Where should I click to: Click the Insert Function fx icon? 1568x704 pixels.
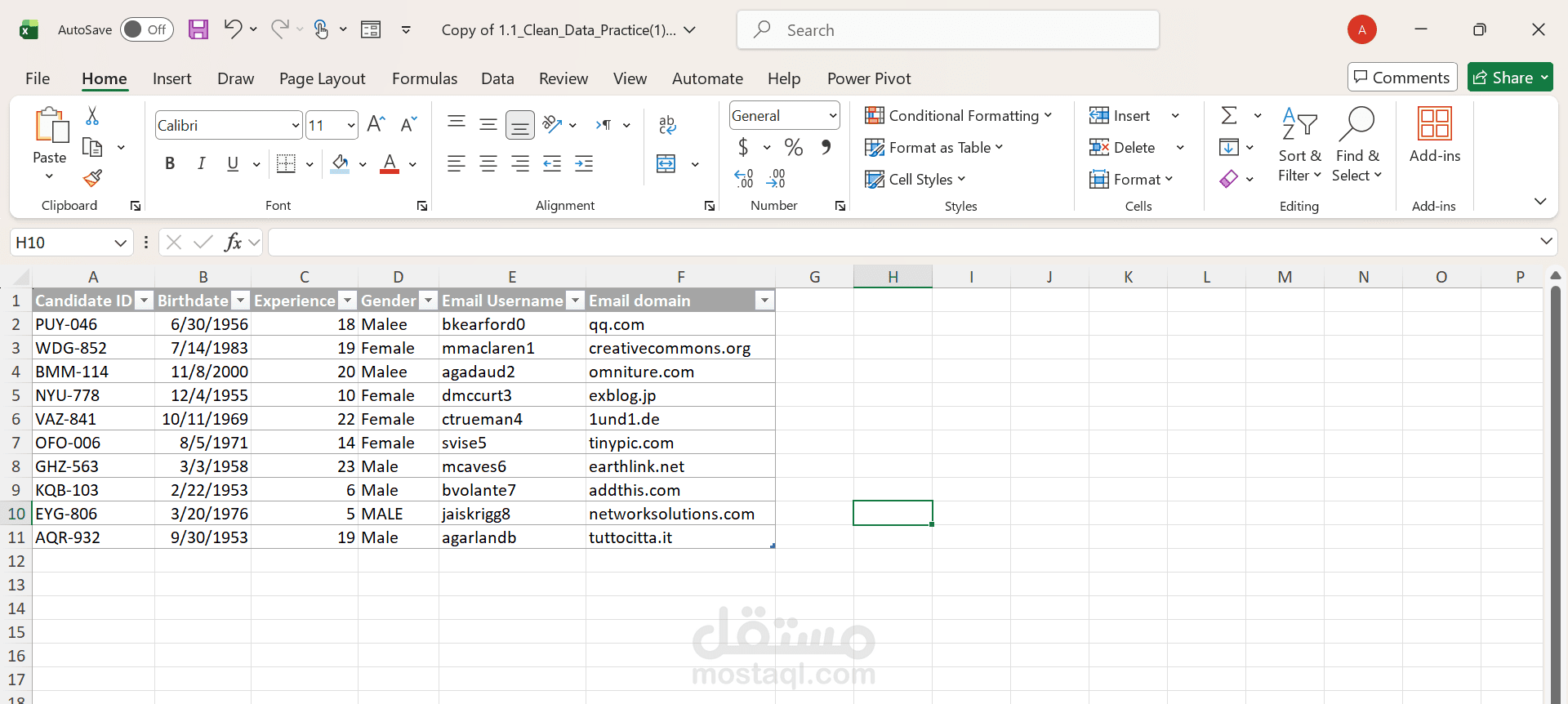(x=233, y=242)
